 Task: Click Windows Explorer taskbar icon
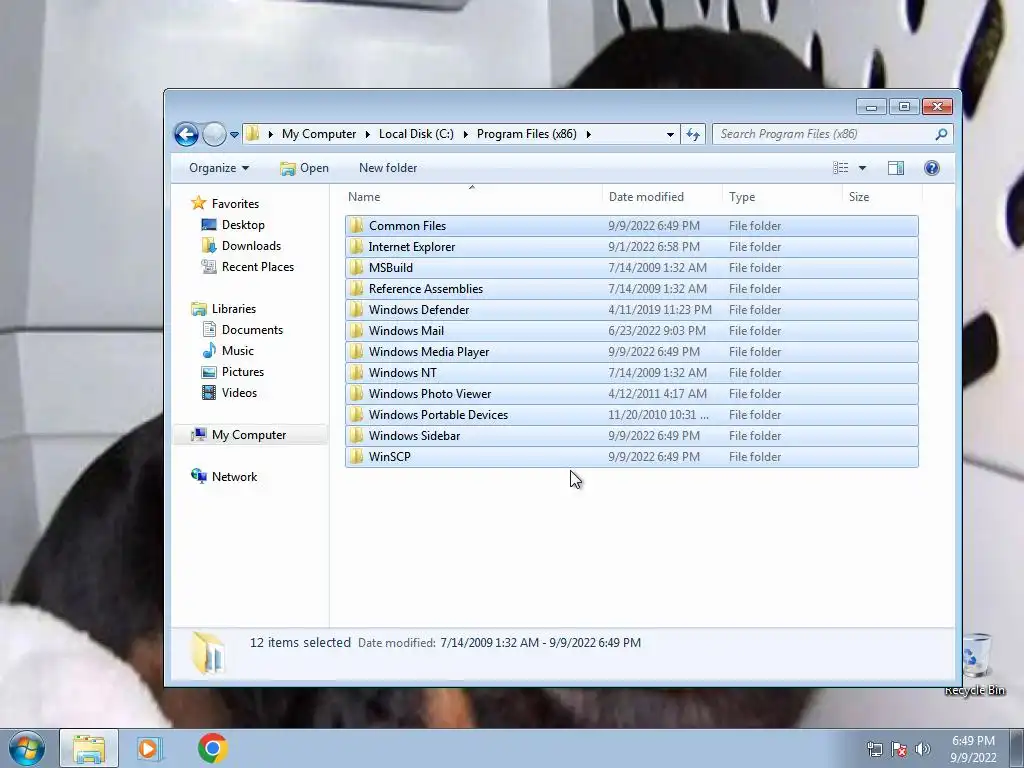pyautogui.click(x=89, y=748)
